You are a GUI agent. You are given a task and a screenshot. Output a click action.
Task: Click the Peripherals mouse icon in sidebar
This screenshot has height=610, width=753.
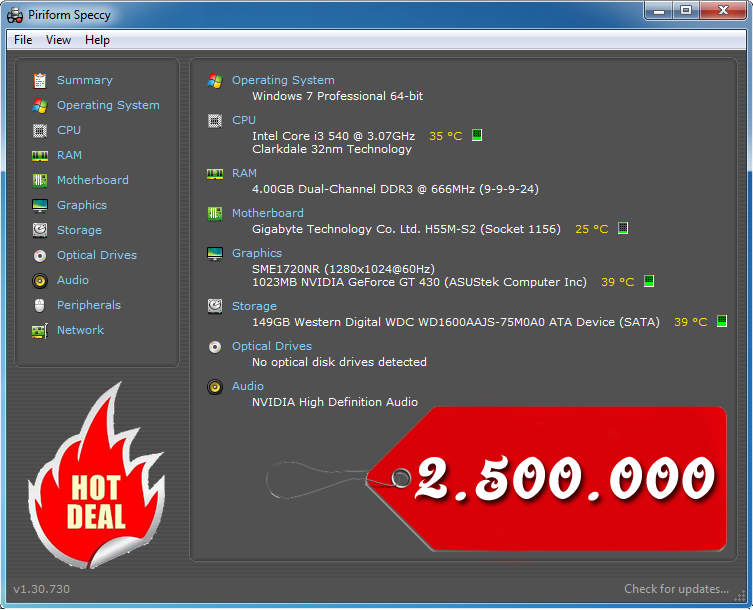40,305
